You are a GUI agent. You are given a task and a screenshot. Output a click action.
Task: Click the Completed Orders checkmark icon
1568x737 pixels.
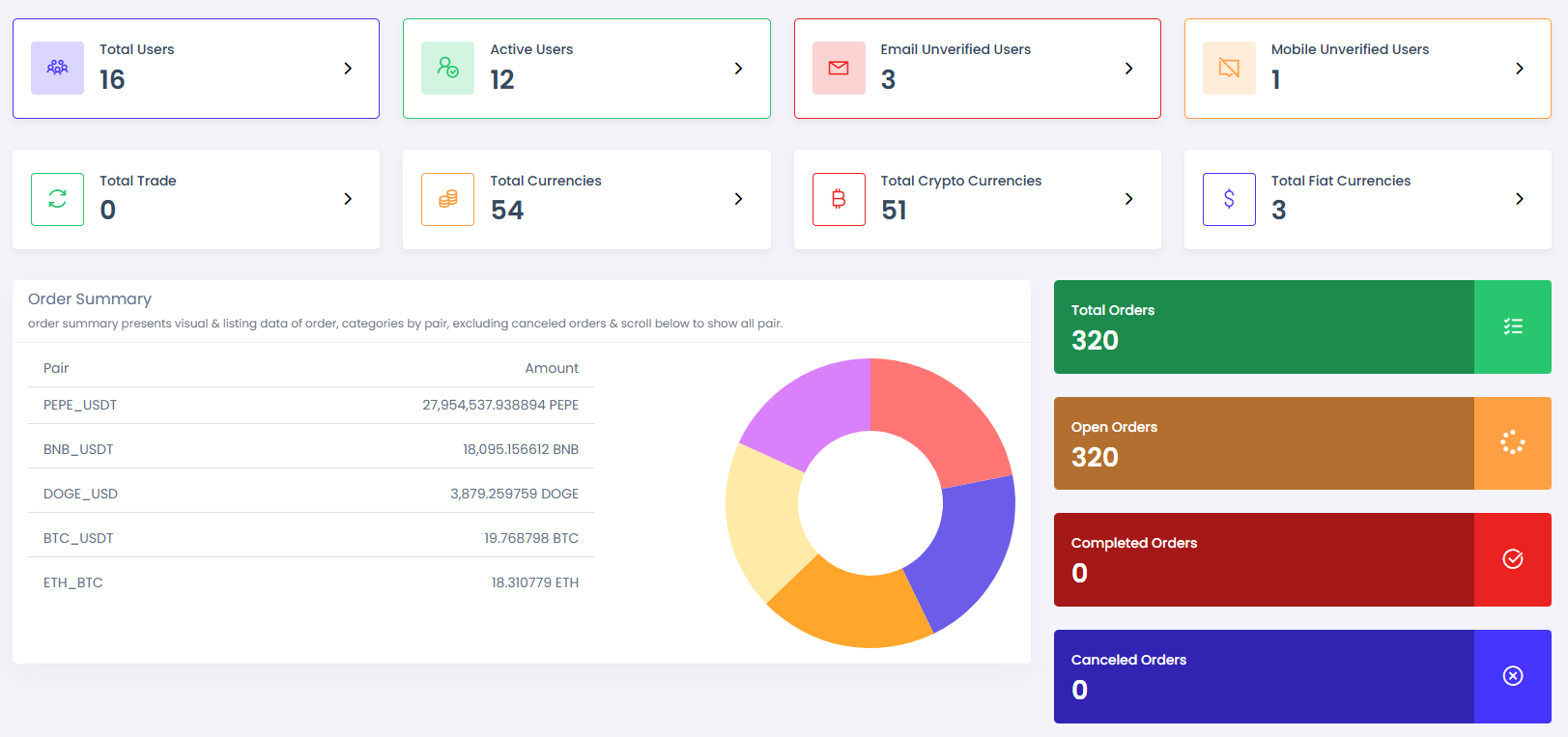[x=1512, y=559]
